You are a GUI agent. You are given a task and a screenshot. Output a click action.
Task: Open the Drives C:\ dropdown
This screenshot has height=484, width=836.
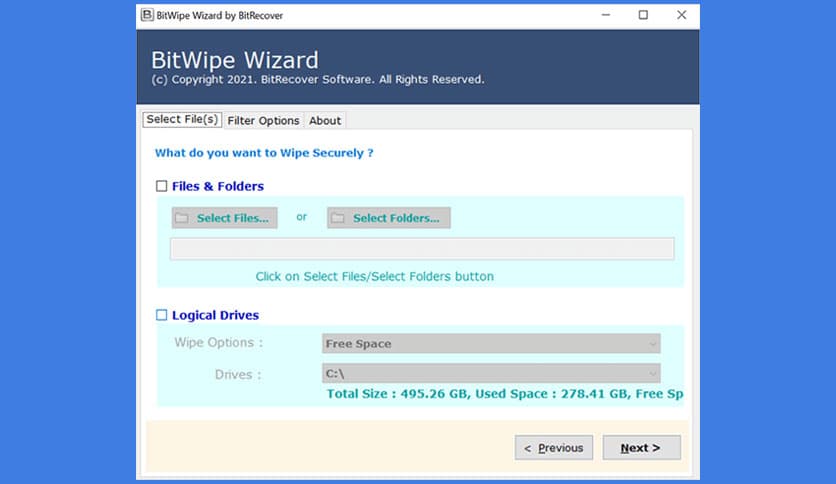491,373
